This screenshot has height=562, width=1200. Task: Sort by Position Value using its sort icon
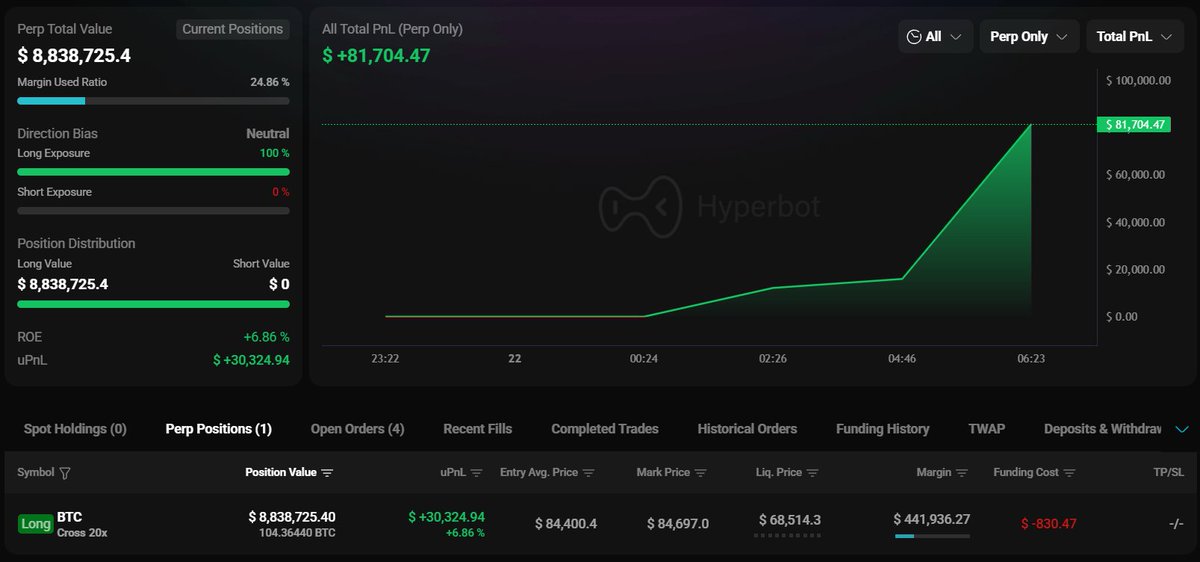coord(327,473)
